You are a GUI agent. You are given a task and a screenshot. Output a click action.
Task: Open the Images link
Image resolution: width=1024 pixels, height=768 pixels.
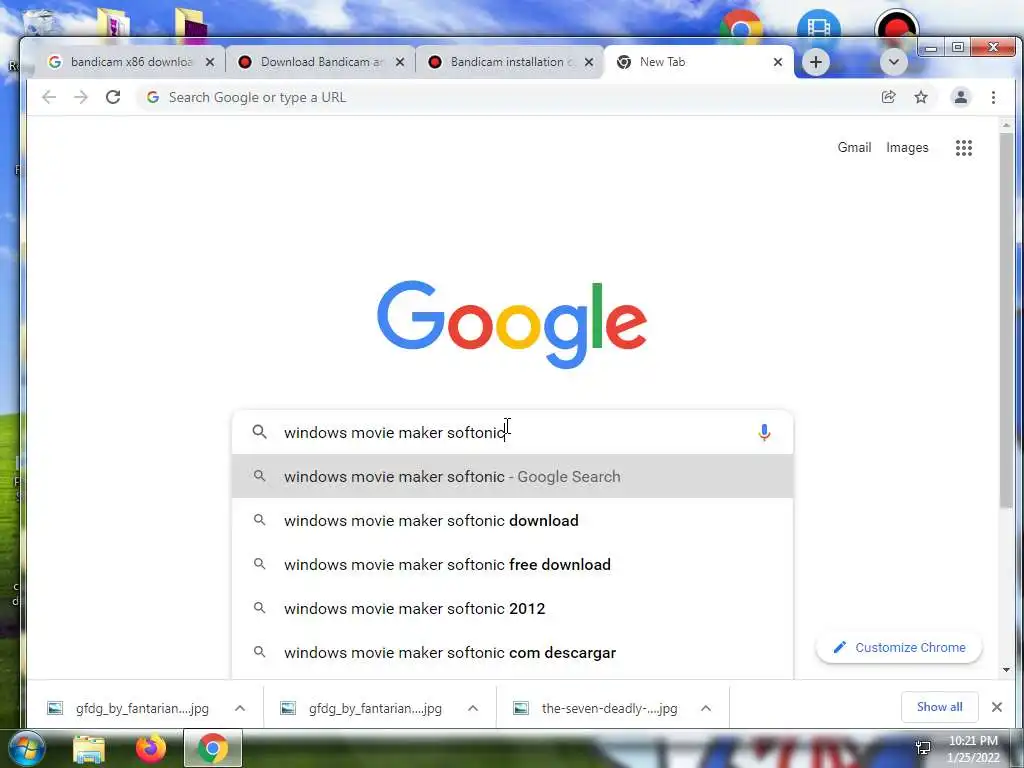click(x=907, y=148)
